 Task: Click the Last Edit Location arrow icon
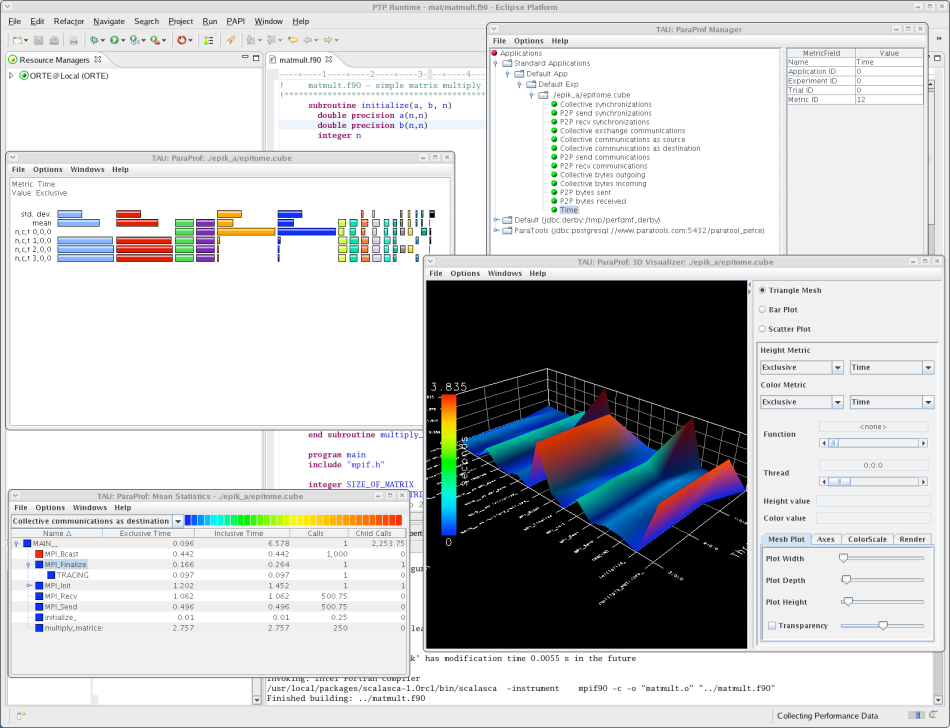pyautogui.click(x=293, y=40)
